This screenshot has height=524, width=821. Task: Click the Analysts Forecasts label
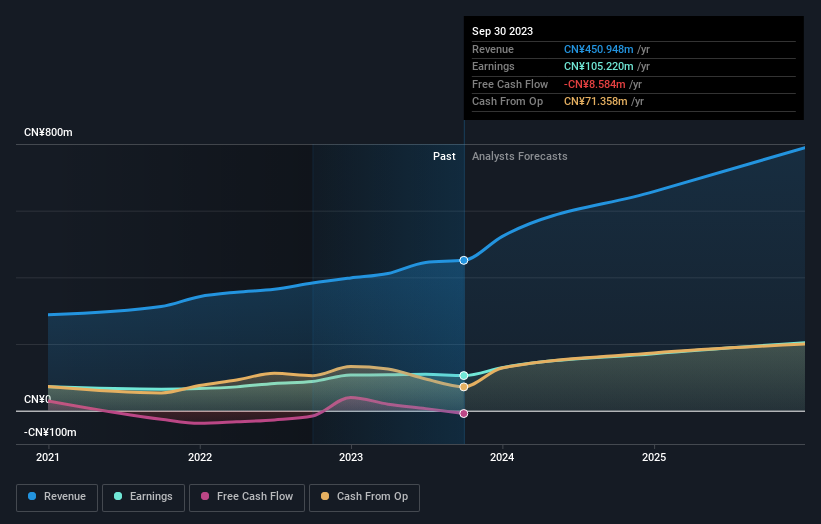point(519,156)
